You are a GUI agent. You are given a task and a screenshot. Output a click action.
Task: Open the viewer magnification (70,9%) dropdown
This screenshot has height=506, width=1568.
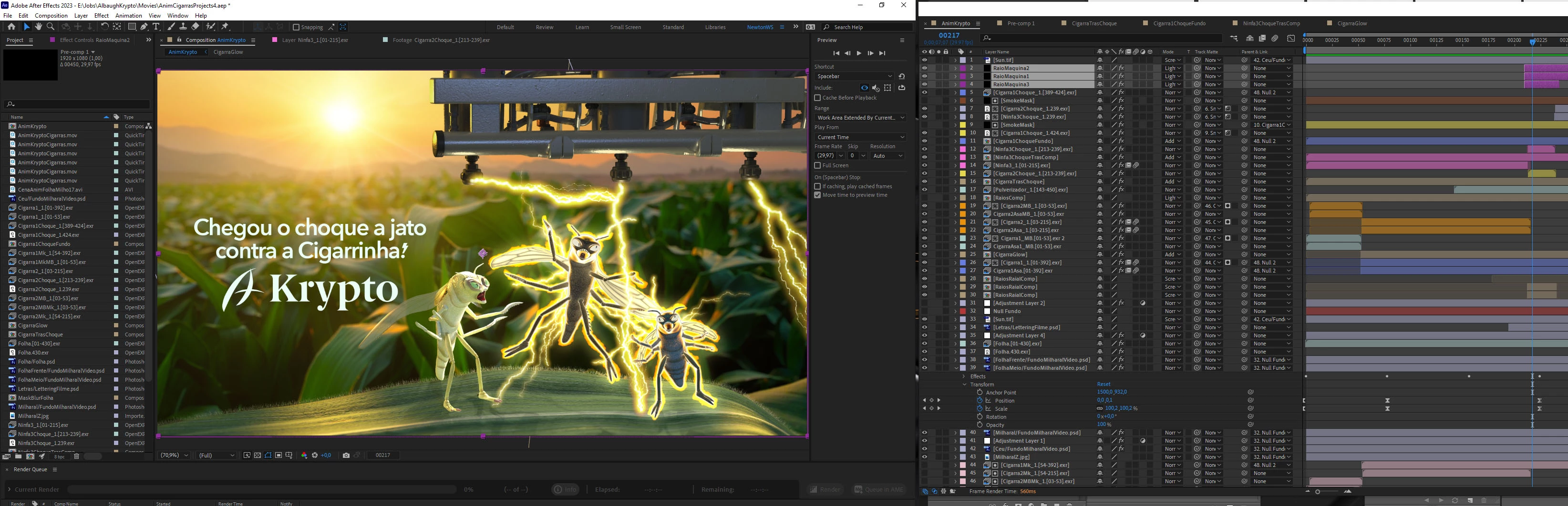174,455
